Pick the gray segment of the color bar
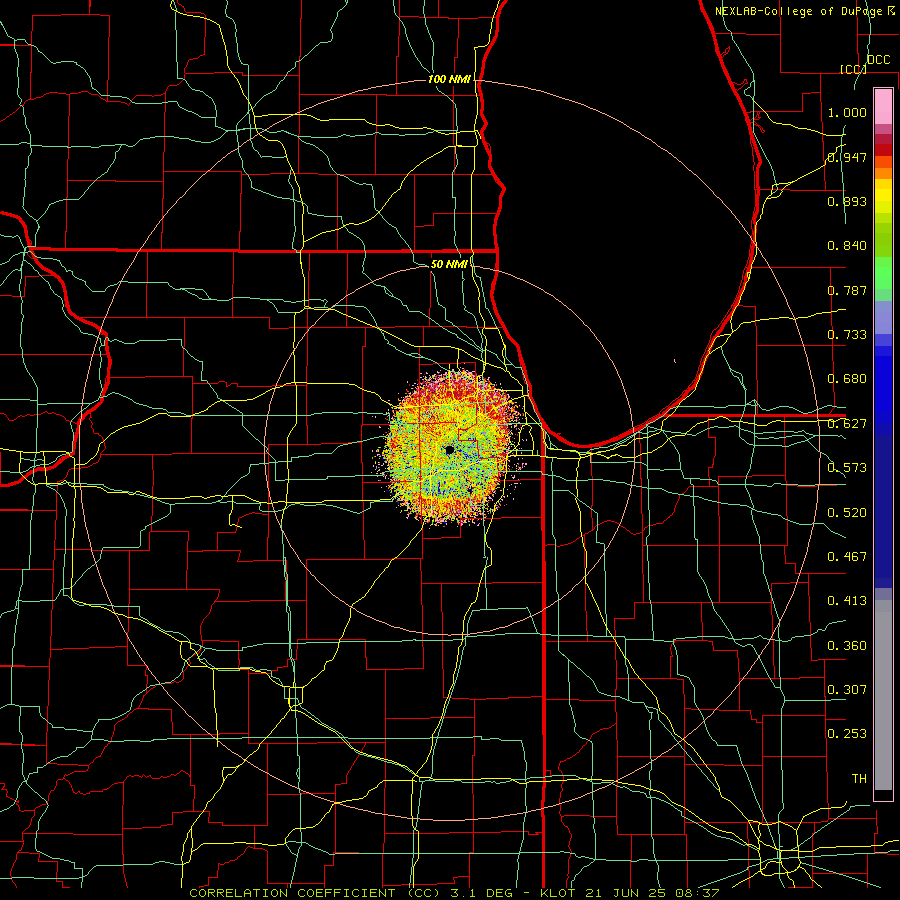The height and width of the screenshot is (900, 900). [883, 695]
